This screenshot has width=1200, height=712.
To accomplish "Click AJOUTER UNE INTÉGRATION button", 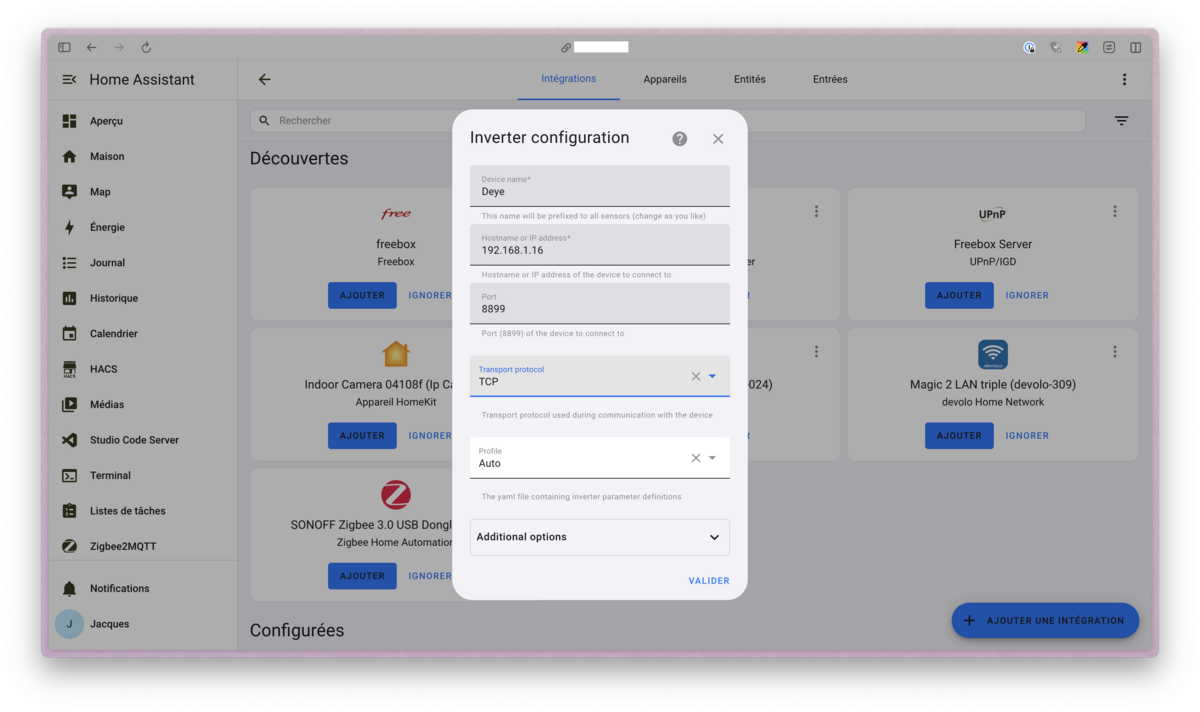I will 1045,620.
